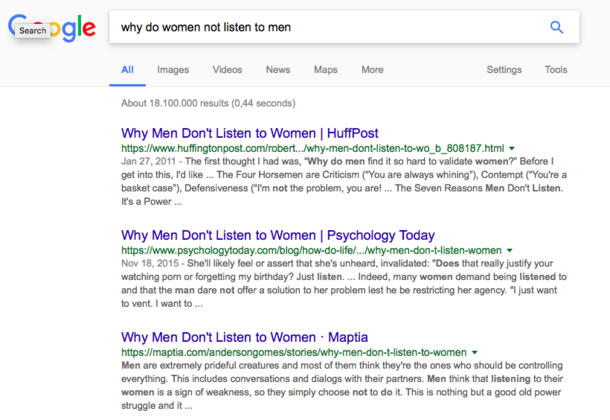Open the Videos tab
Screen dimensions: 610x420
click(x=227, y=70)
